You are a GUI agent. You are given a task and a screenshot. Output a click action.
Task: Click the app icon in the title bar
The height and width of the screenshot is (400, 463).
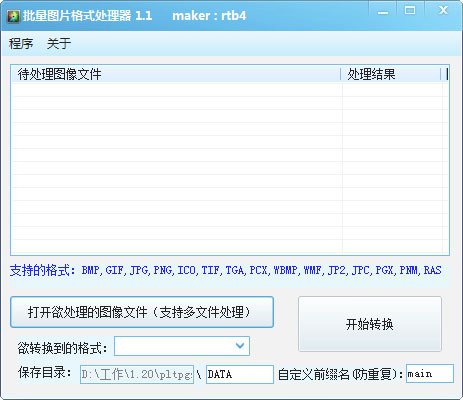point(14,16)
